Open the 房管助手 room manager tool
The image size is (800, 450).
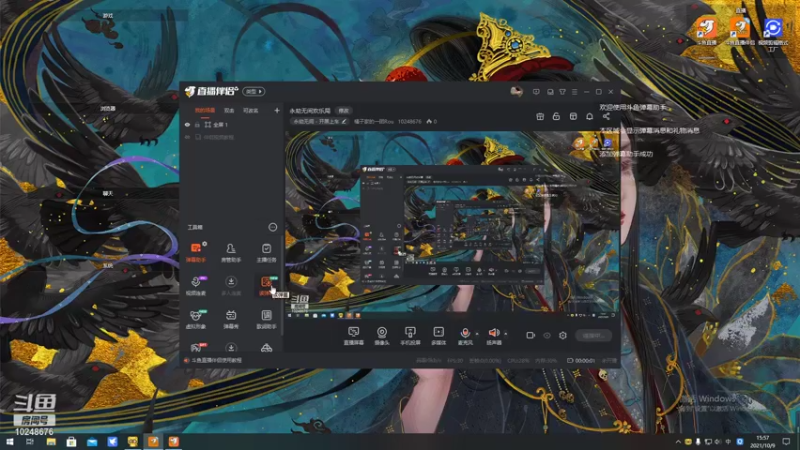coord(231,253)
